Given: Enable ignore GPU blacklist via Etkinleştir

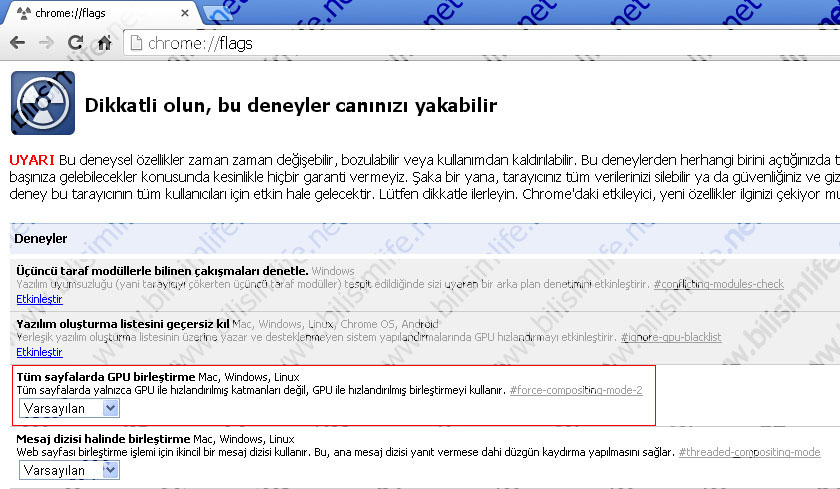Looking at the screenshot, I should [x=39, y=352].
